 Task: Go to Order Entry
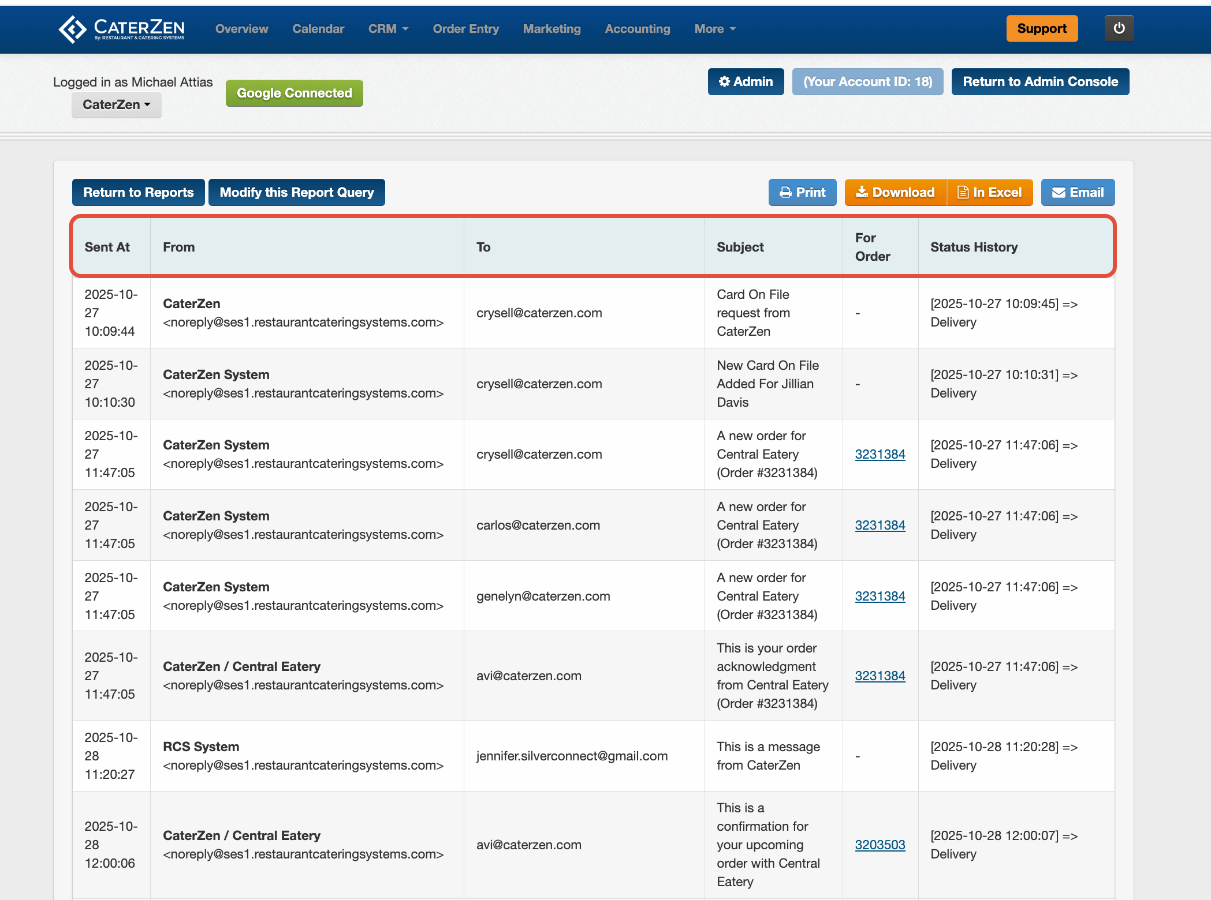[x=466, y=29]
